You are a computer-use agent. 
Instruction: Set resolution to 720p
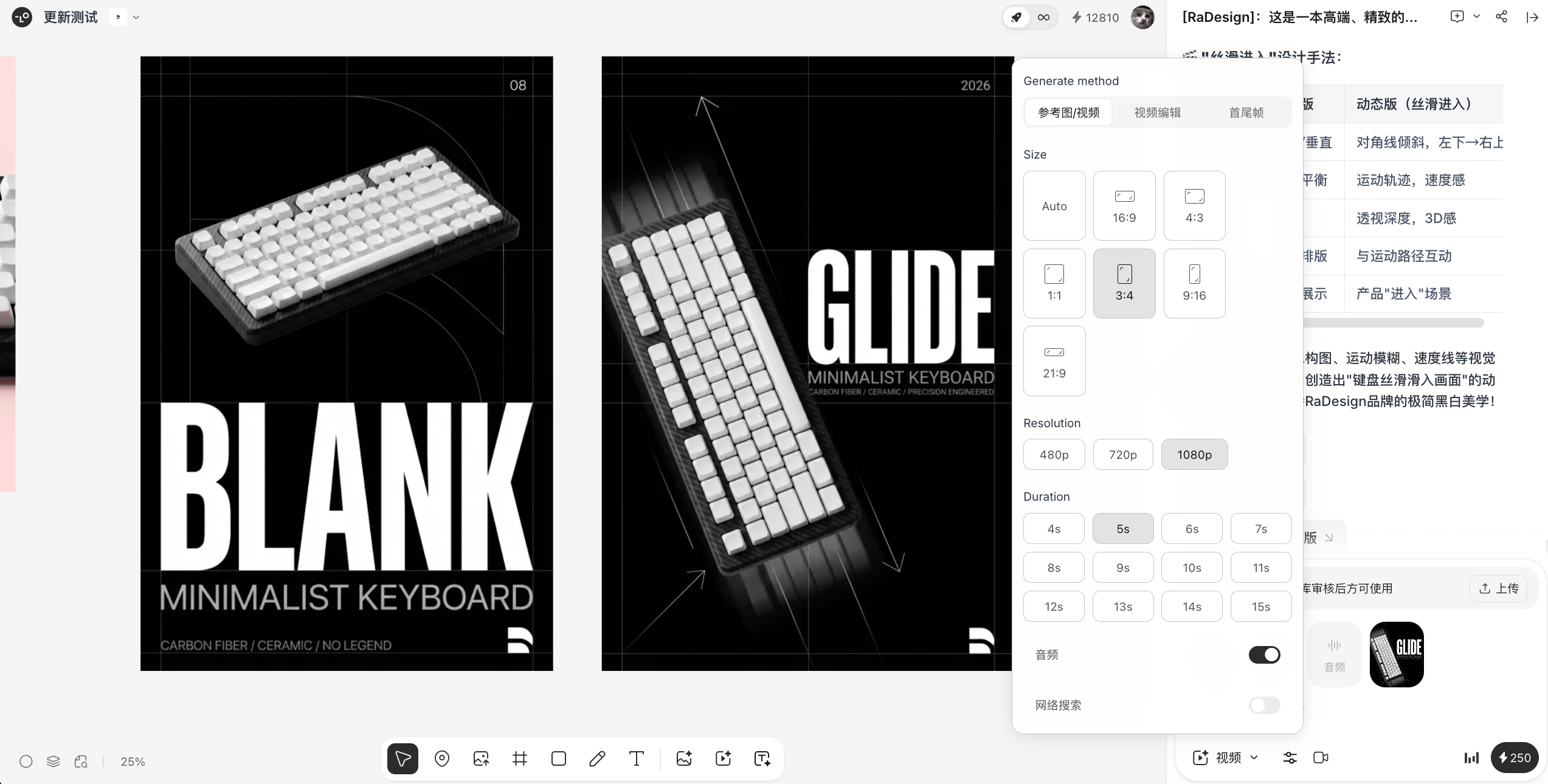[x=1123, y=455]
